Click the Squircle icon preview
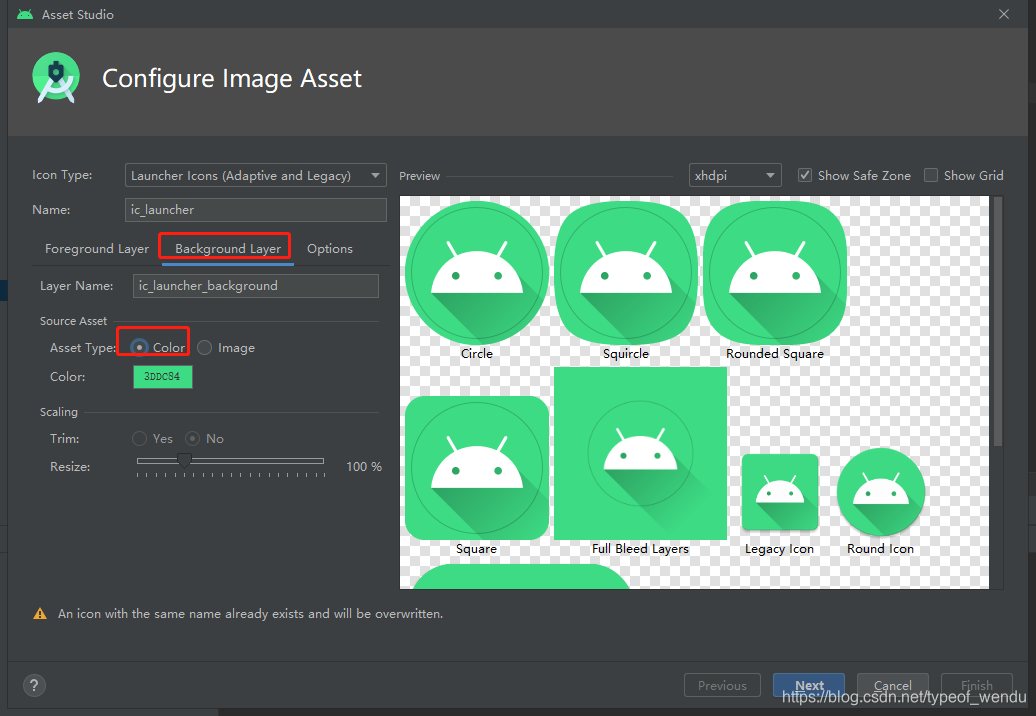The image size is (1036, 716). (x=626, y=272)
